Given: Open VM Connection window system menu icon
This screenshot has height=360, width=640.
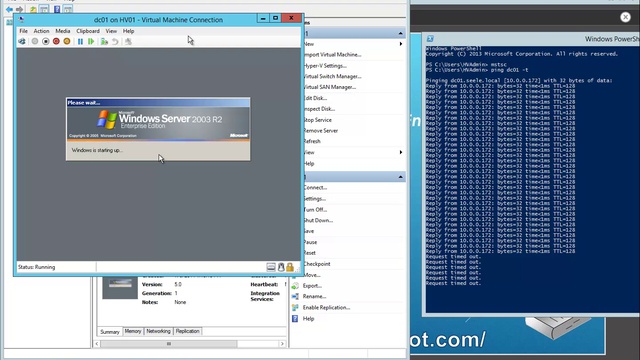Looking at the screenshot, I should click(x=21, y=19).
